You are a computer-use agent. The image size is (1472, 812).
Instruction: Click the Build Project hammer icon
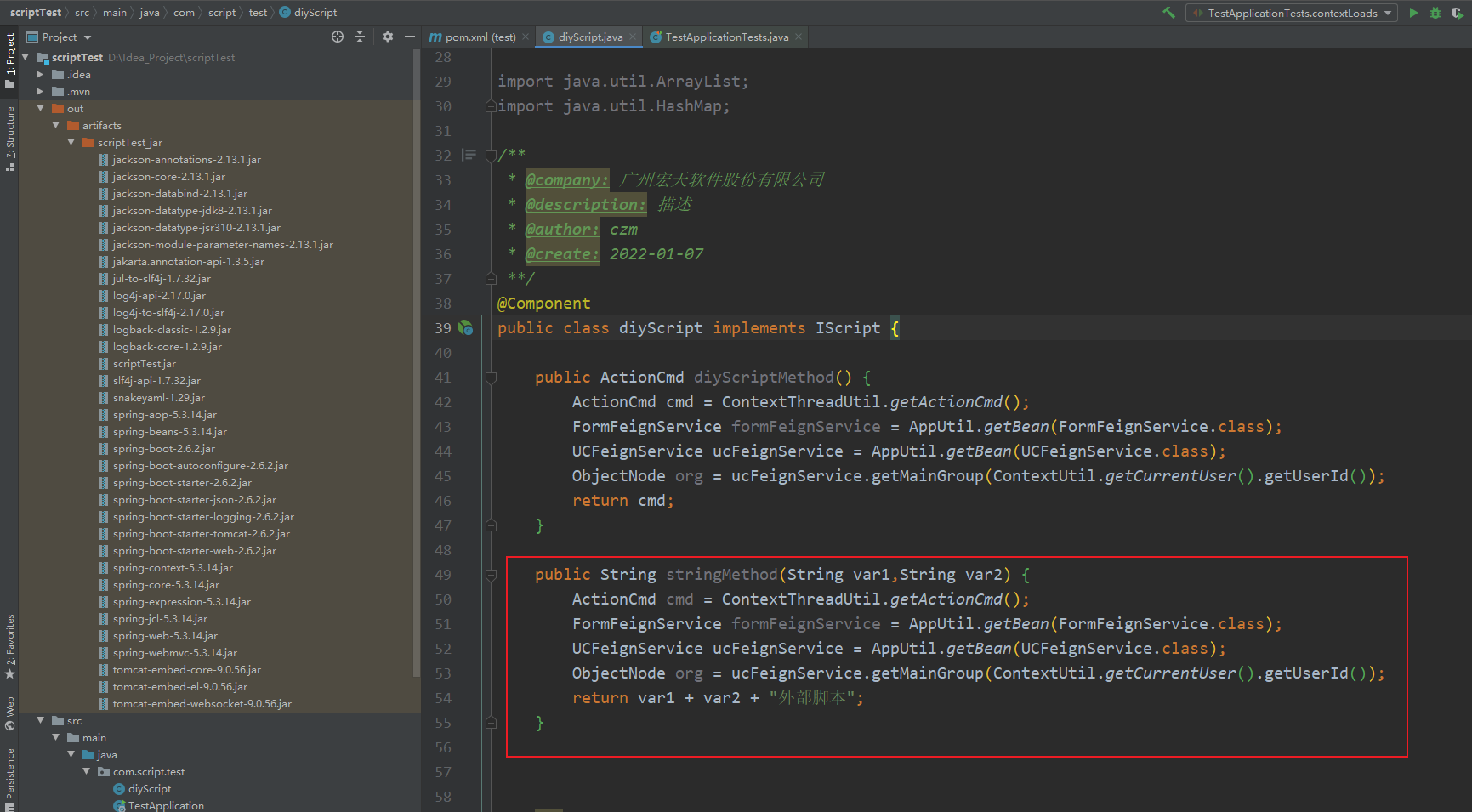click(1168, 13)
